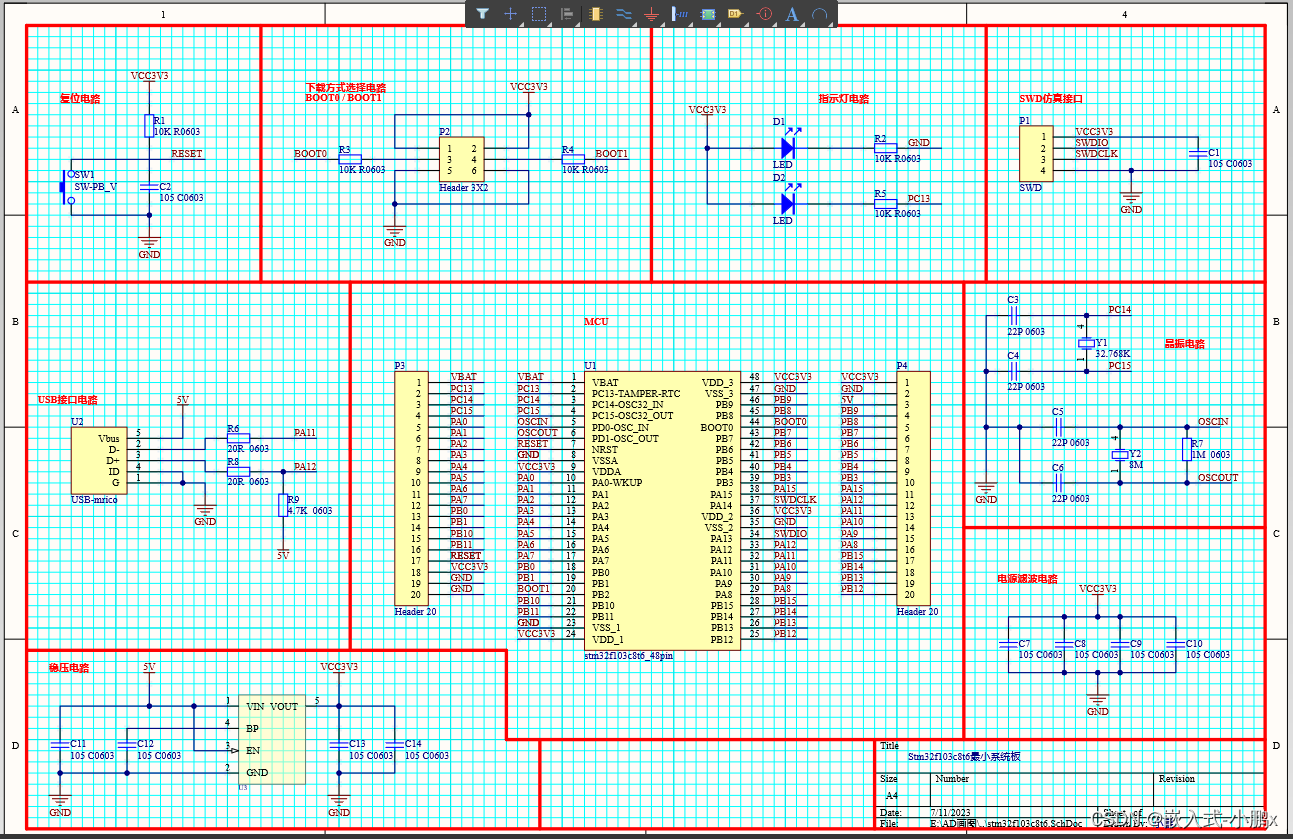This screenshot has height=839, width=1293.
Task: Click the OSCOUT net label below R7
Action: 1218,478
